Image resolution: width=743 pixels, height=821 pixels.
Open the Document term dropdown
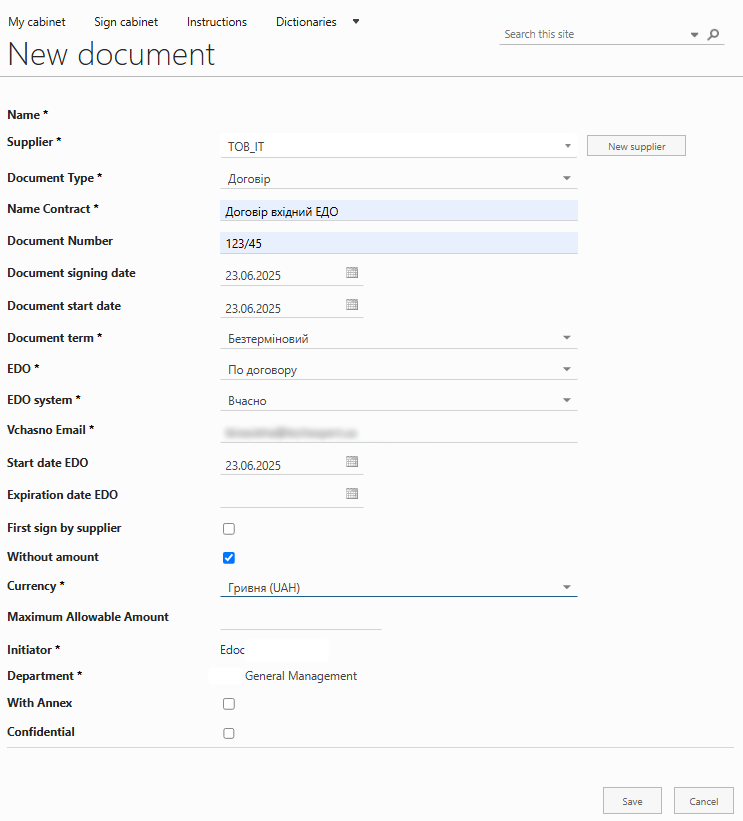click(x=398, y=338)
